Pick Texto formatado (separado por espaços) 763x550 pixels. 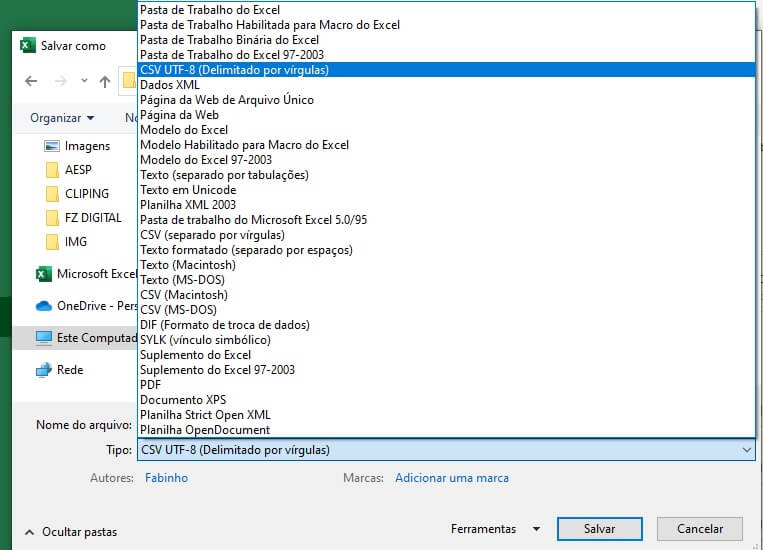(x=446, y=250)
